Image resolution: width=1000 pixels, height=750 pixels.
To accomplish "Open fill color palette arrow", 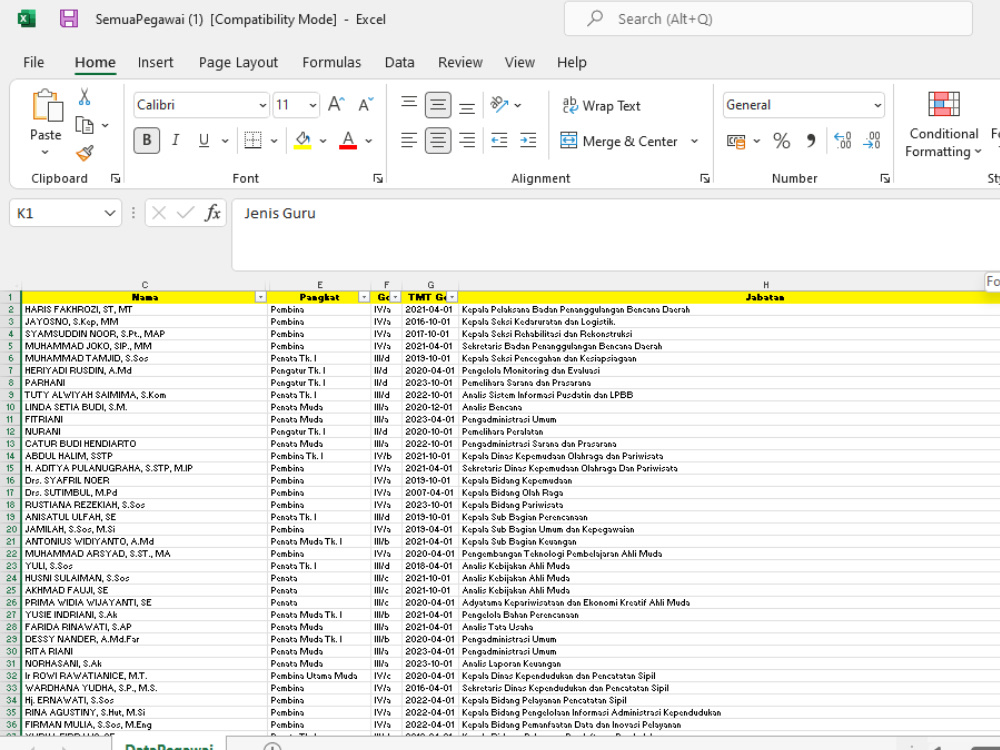I will [323, 141].
